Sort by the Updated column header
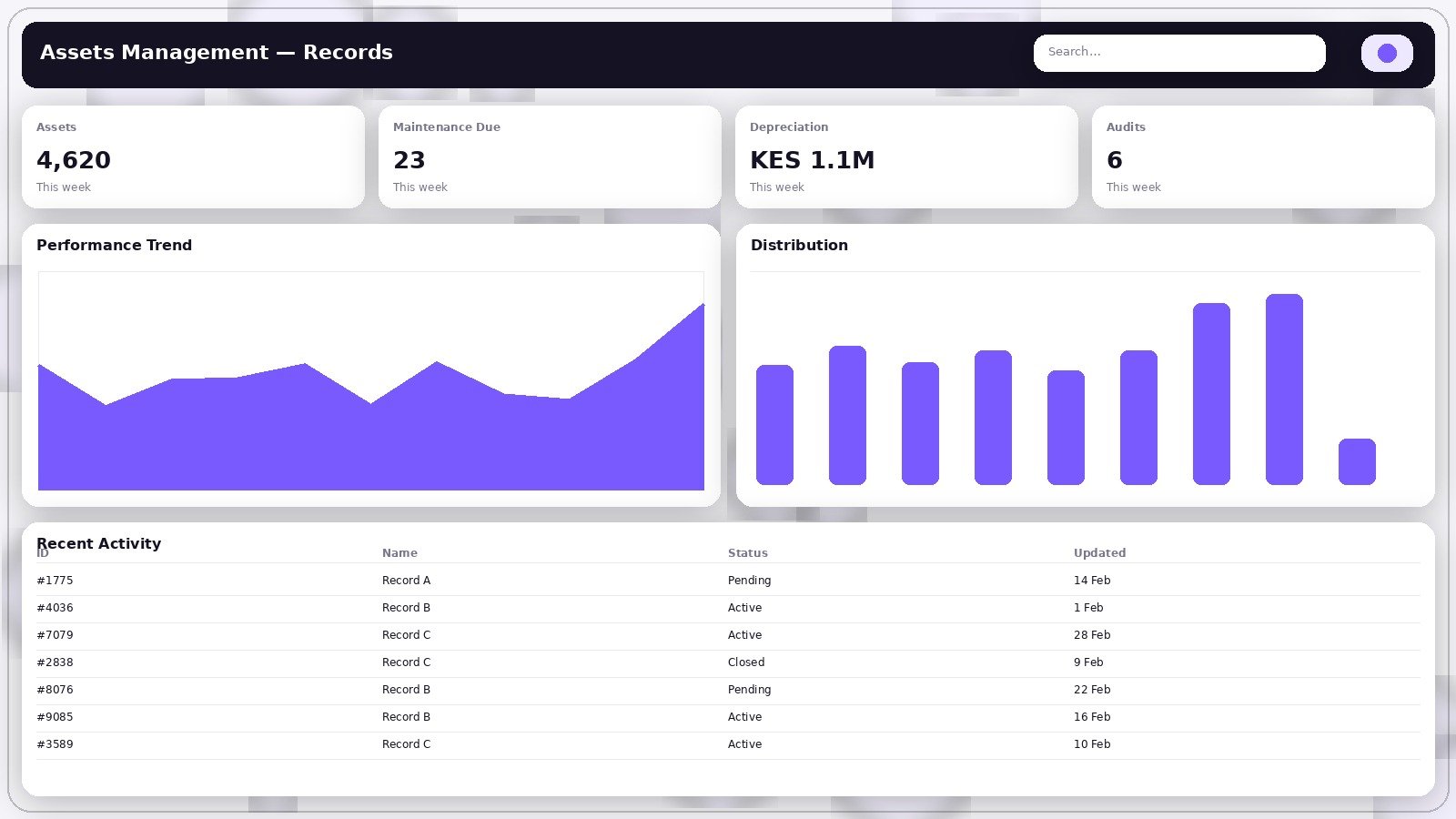This screenshot has height=819, width=1456. 1099,552
